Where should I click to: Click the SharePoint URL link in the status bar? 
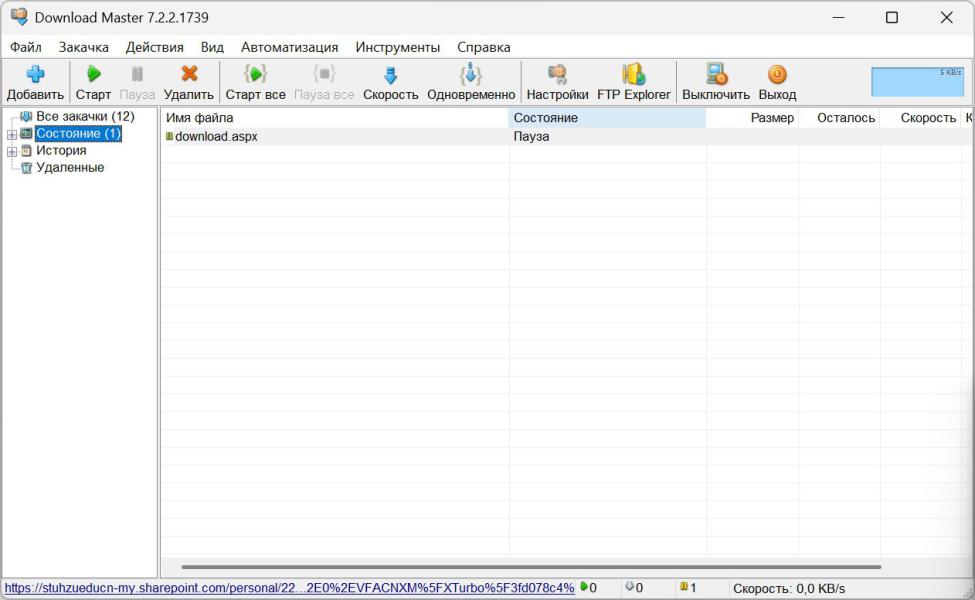(289, 588)
